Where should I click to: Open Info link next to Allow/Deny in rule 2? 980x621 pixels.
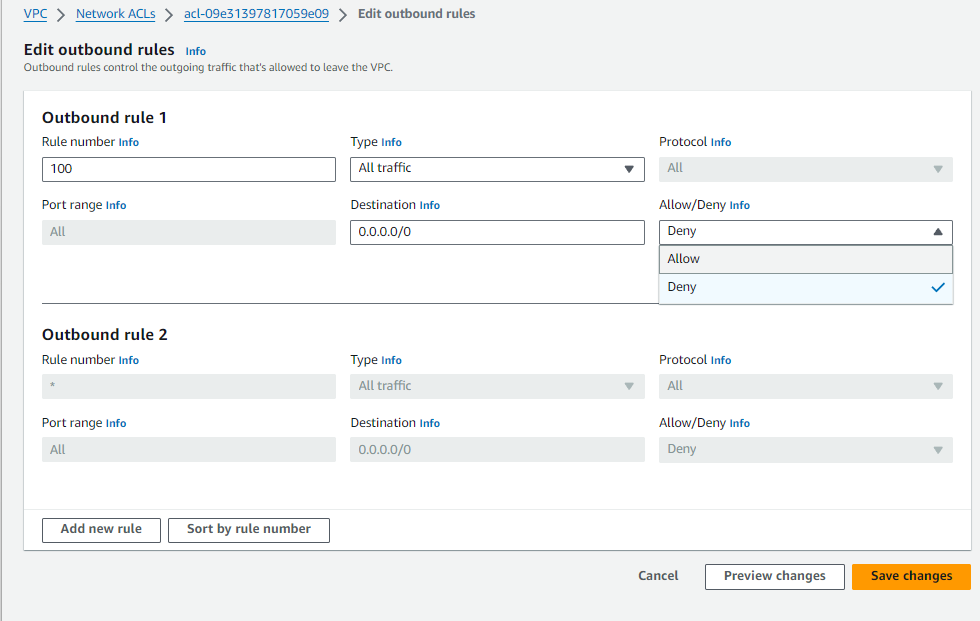(739, 424)
